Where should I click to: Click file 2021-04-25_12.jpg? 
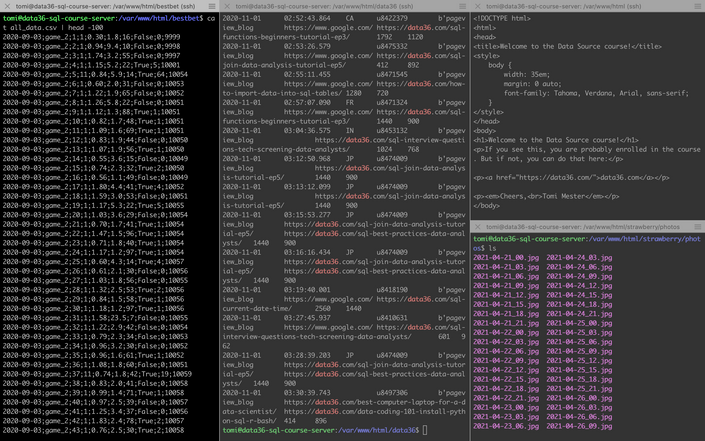tap(579, 361)
